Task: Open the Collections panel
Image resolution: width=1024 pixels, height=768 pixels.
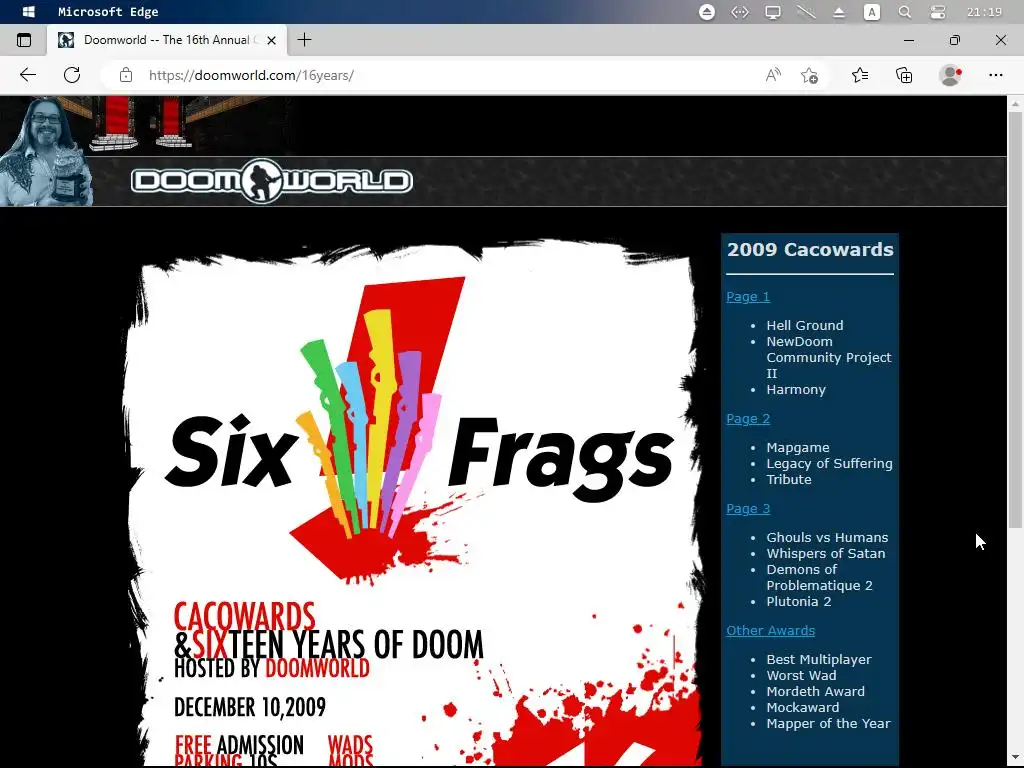Action: 904,75
